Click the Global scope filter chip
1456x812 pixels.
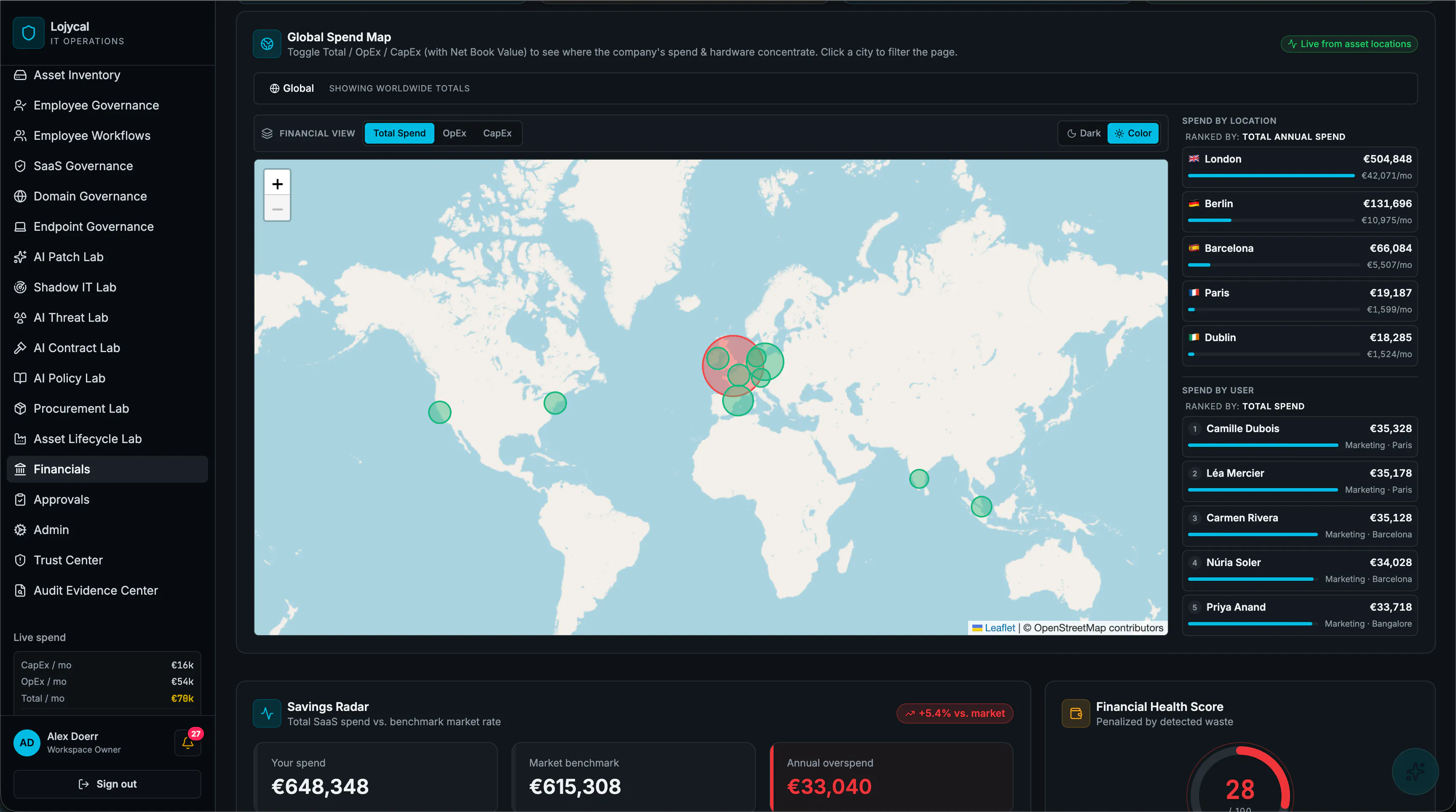[x=292, y=88]
